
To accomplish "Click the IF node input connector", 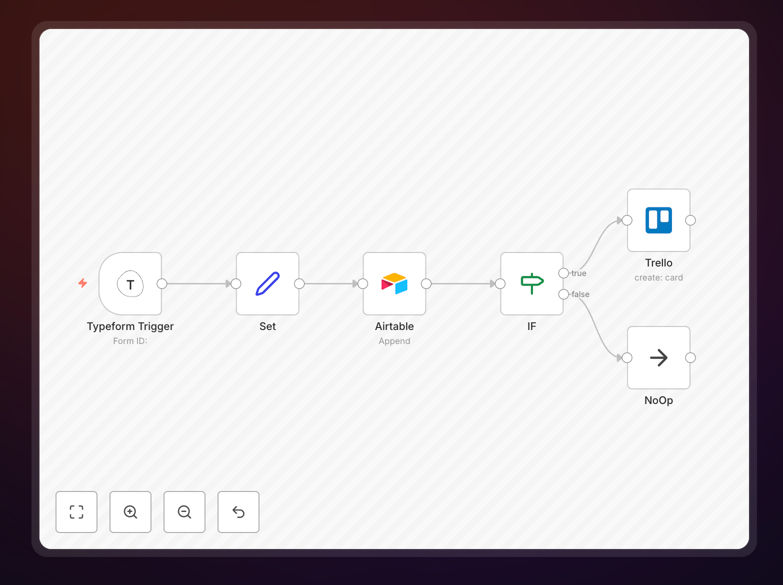I will coord(500,284).
